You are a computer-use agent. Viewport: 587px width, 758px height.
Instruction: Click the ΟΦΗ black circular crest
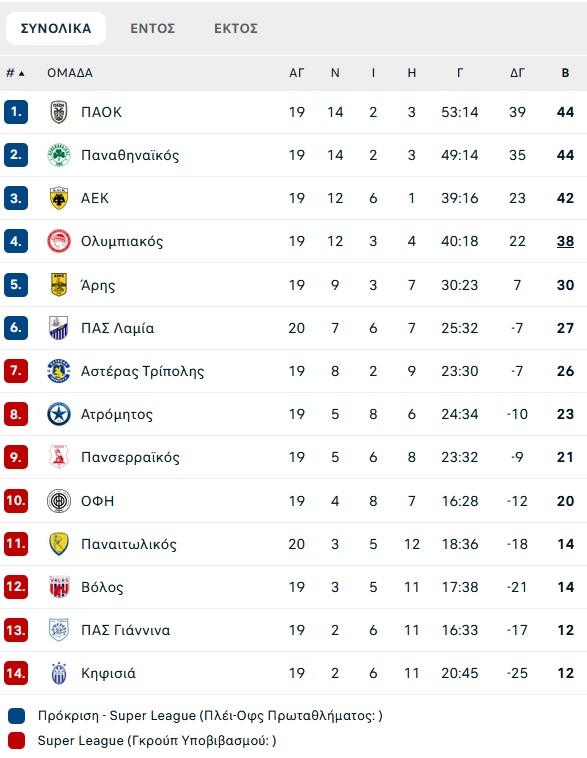pos(59,501)
